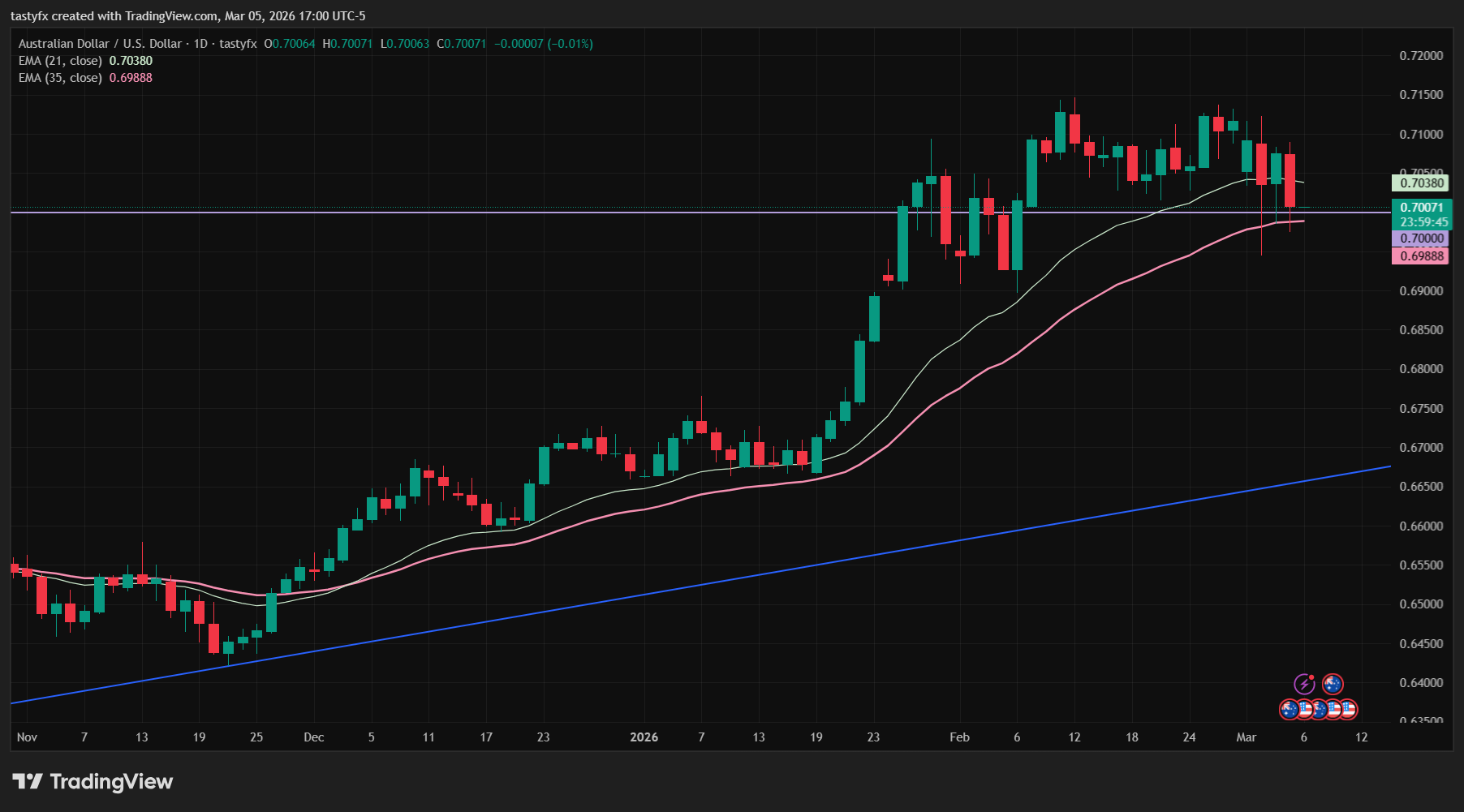This screenshot has height=812, width=1464.
Task: Click the US flag icon beside the first Australian flag
Action: [1304, 708]
